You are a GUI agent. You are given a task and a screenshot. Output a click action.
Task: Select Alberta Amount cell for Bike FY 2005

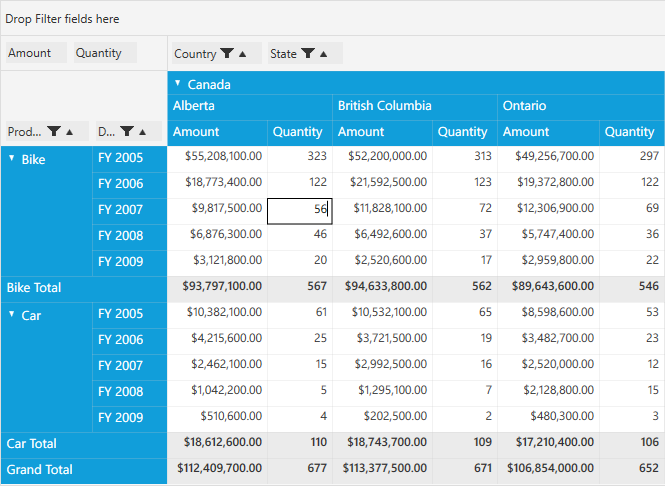point(218,158)
